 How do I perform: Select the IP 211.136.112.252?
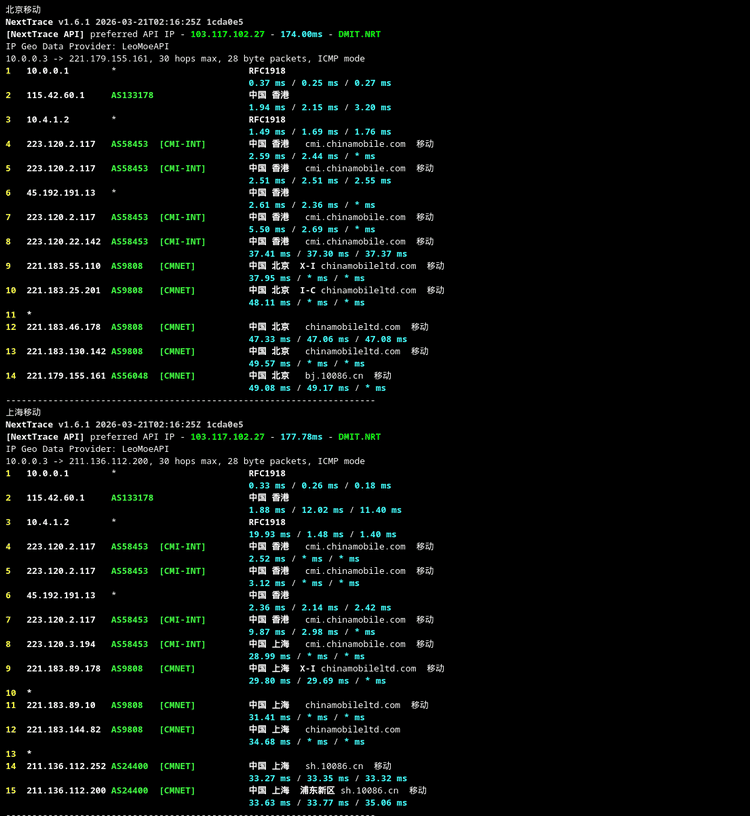pyautogui.click(x=66, y=766)
